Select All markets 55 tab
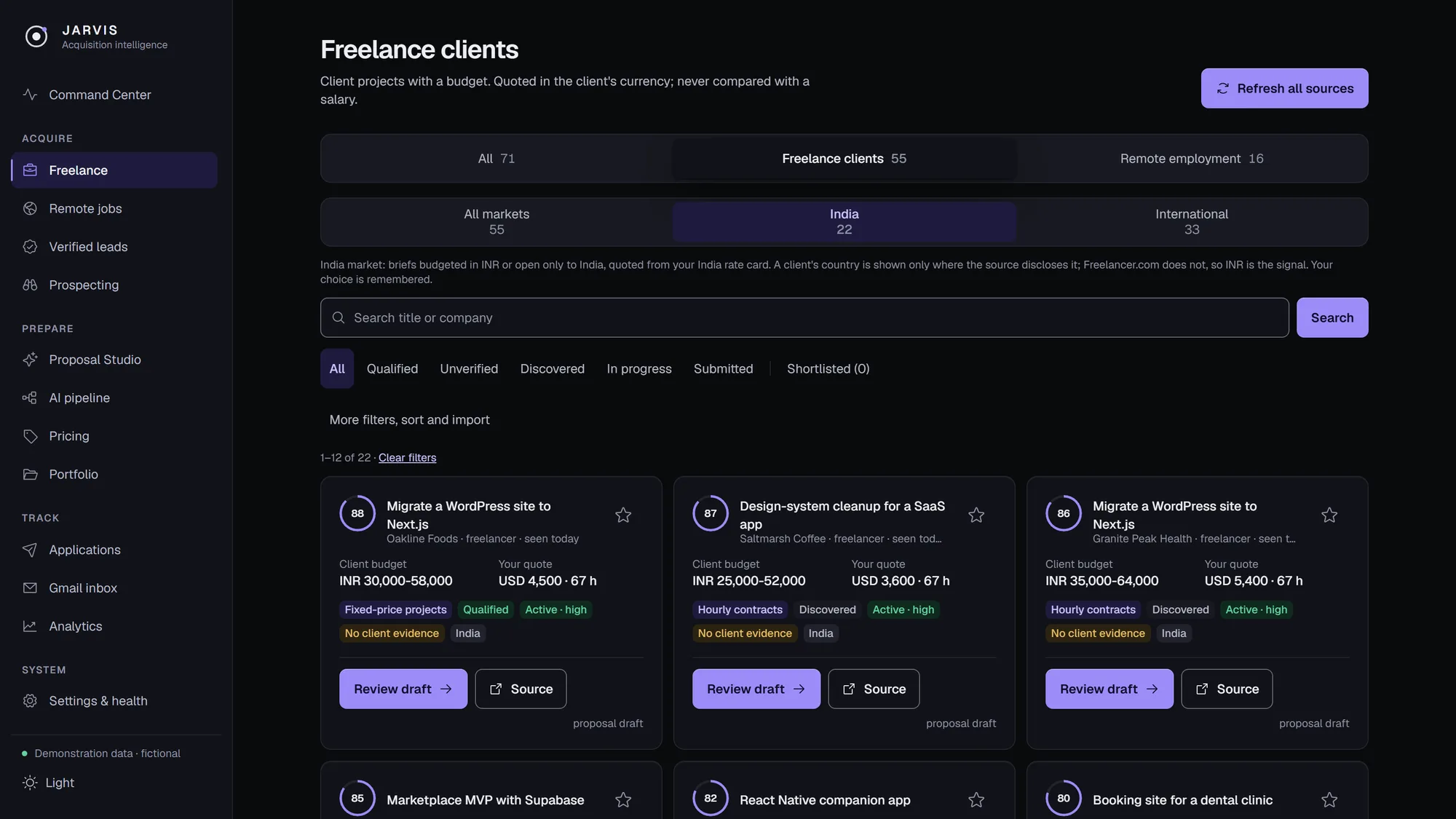The height and width of the screenshot is (819, 1456). (496, 221)
